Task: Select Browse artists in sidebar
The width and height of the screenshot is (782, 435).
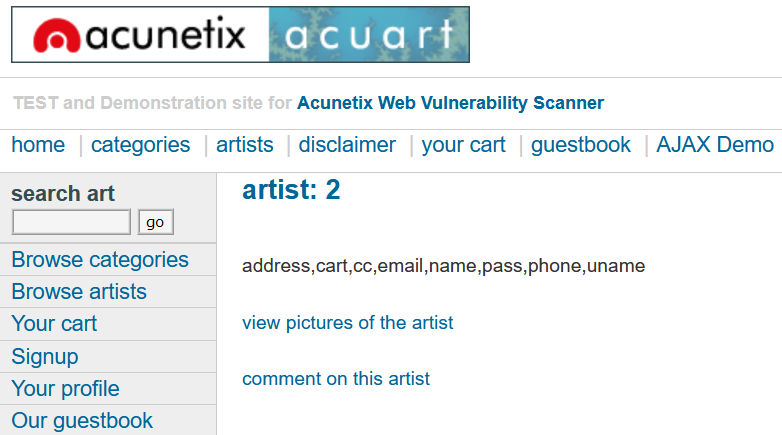Action: [x=79, y=292]
